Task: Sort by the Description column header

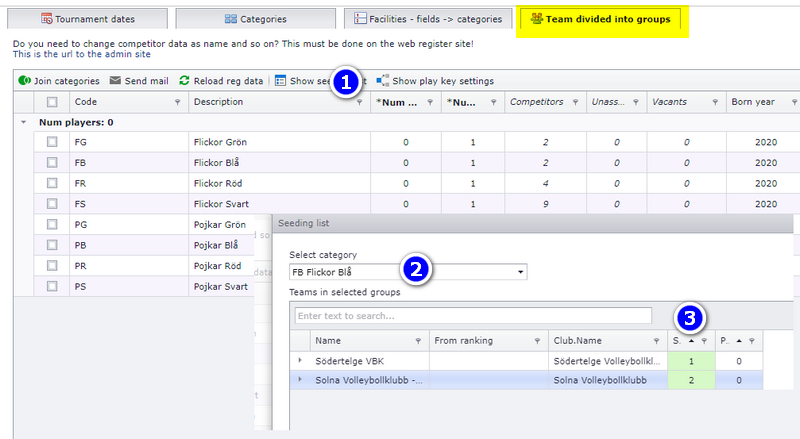Action: pyautogui.click(x=218, y=102)
